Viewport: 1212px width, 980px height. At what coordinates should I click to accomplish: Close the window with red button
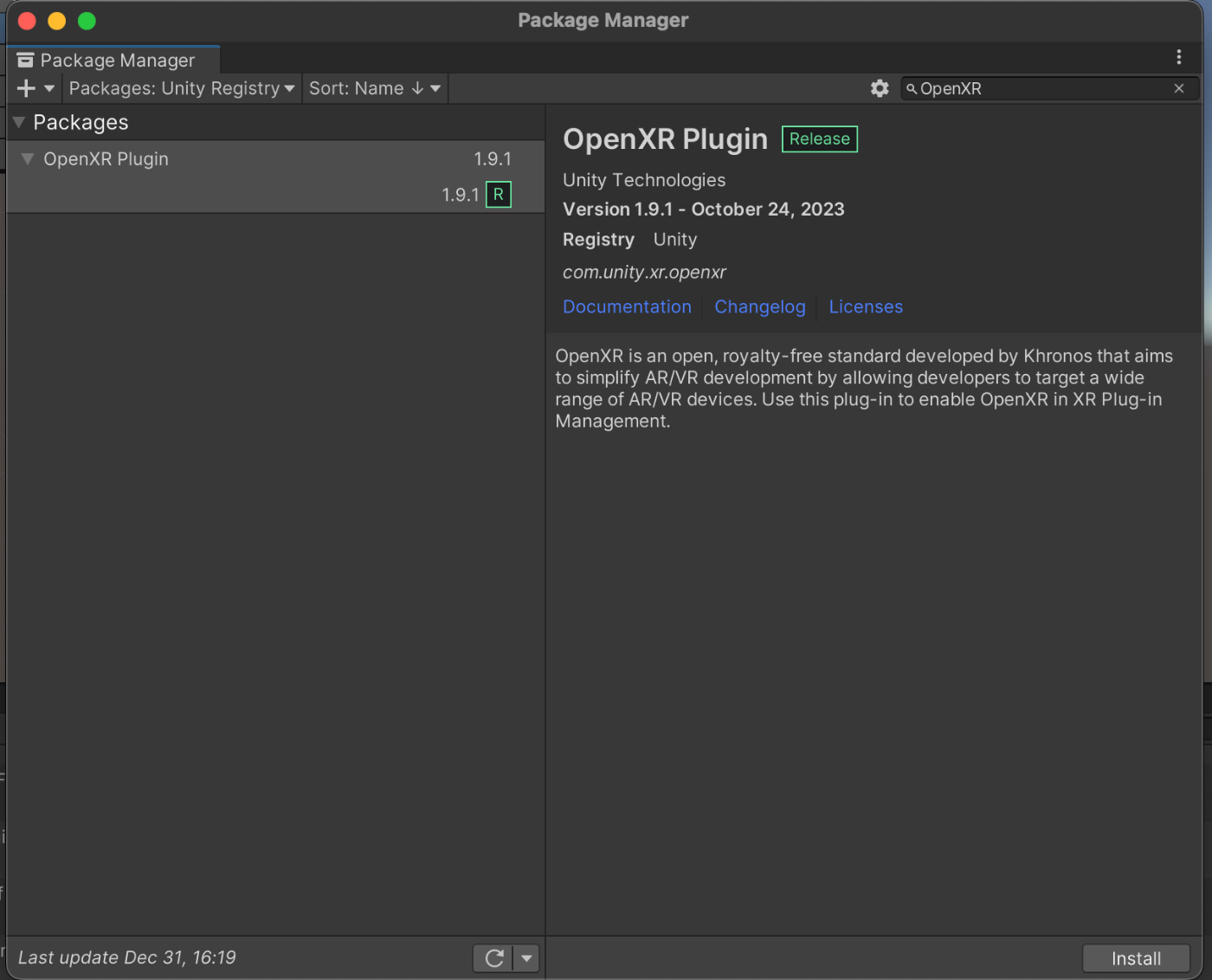click(x=27, y=21)
